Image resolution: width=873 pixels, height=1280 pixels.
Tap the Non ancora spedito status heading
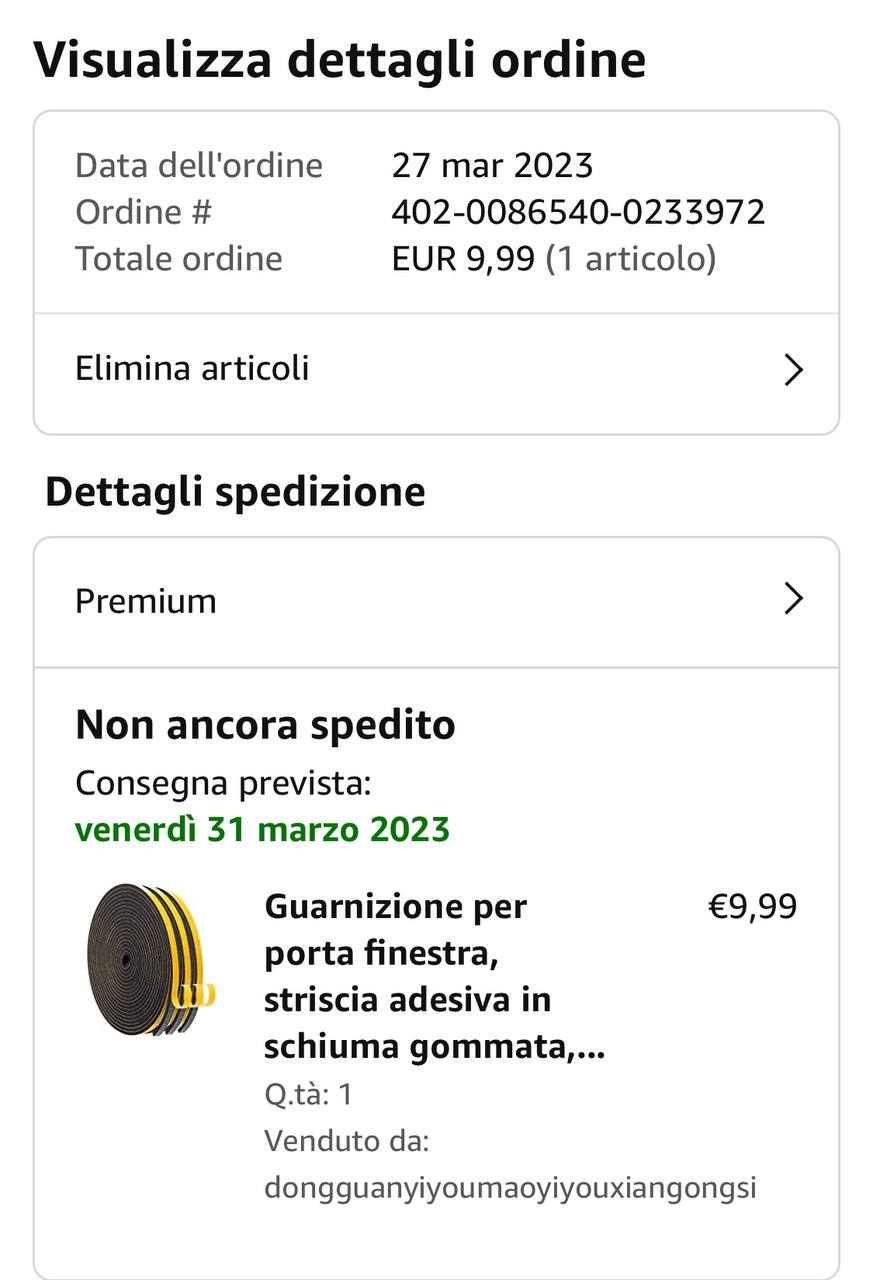(265, 725)
